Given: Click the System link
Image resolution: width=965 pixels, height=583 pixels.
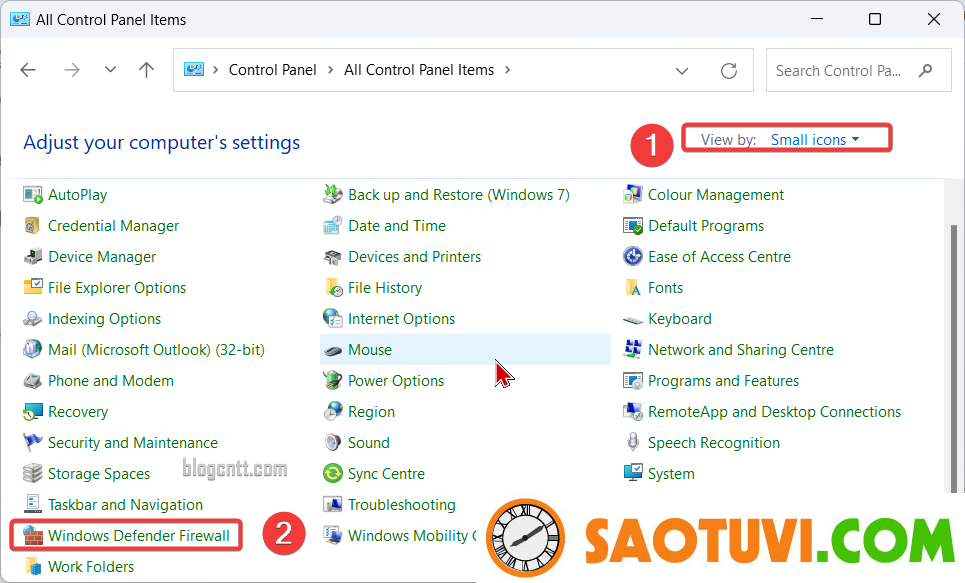Looking at the screenshot, I should point(671,474).
